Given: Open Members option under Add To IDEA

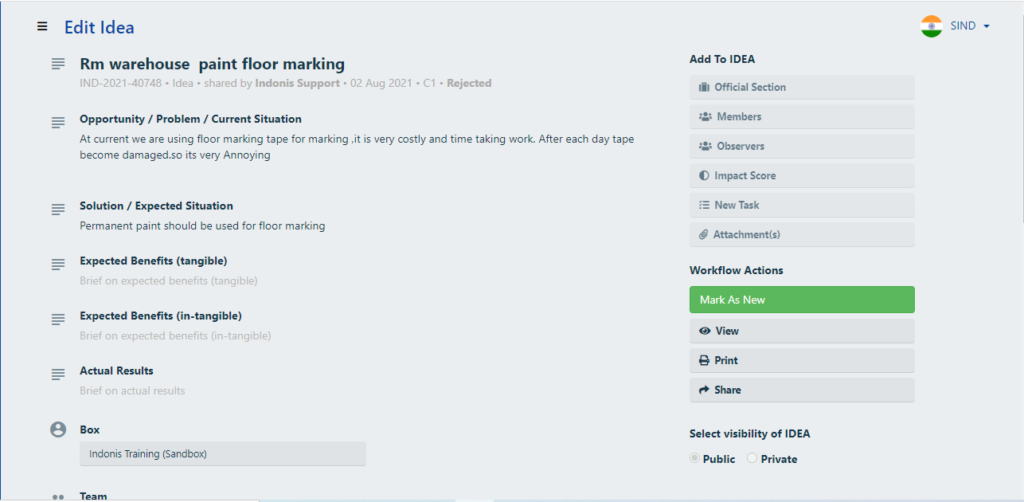Looking at the screenshot, I should click(802, 117).
